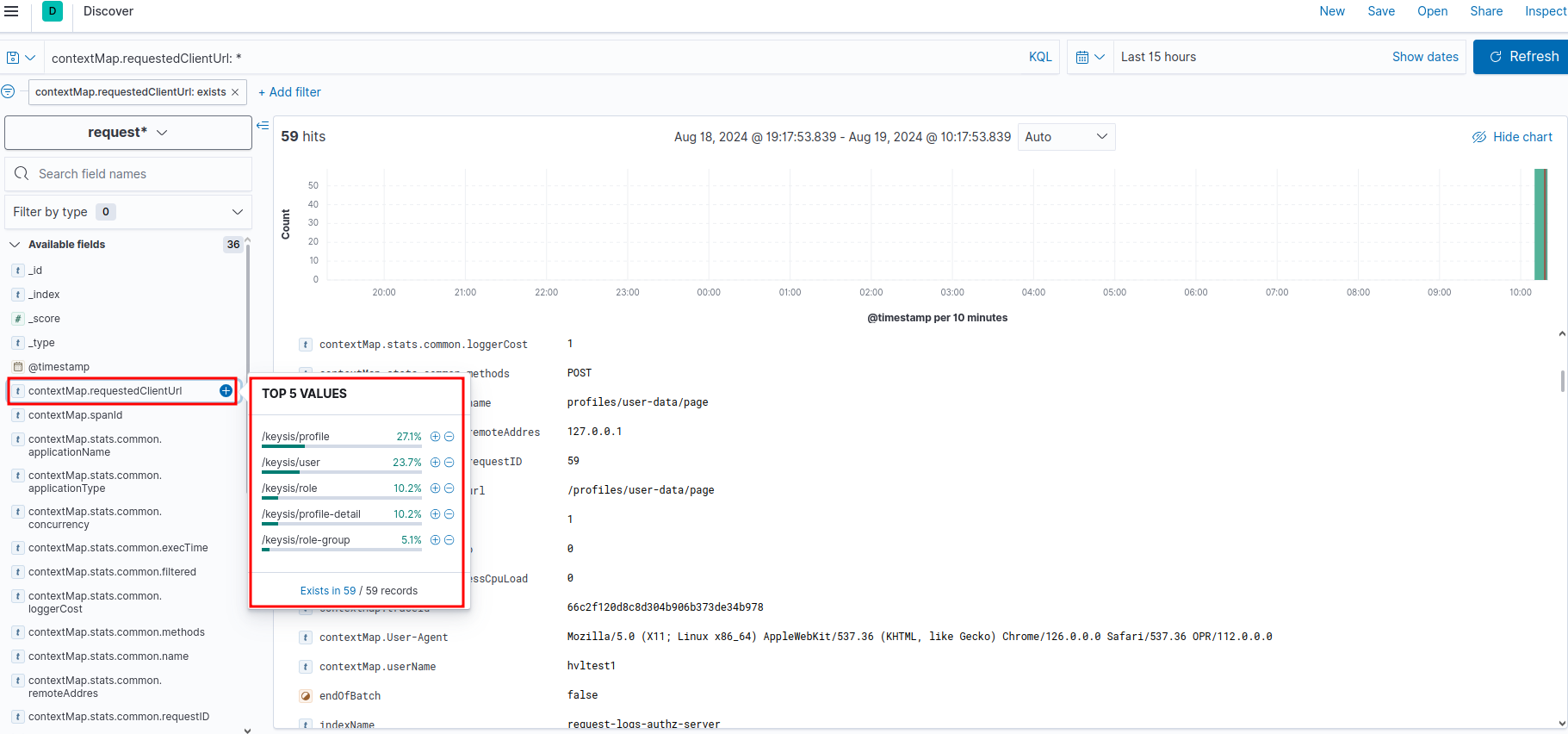
Task: Click the green D space avatar
Action: [53, 11]
